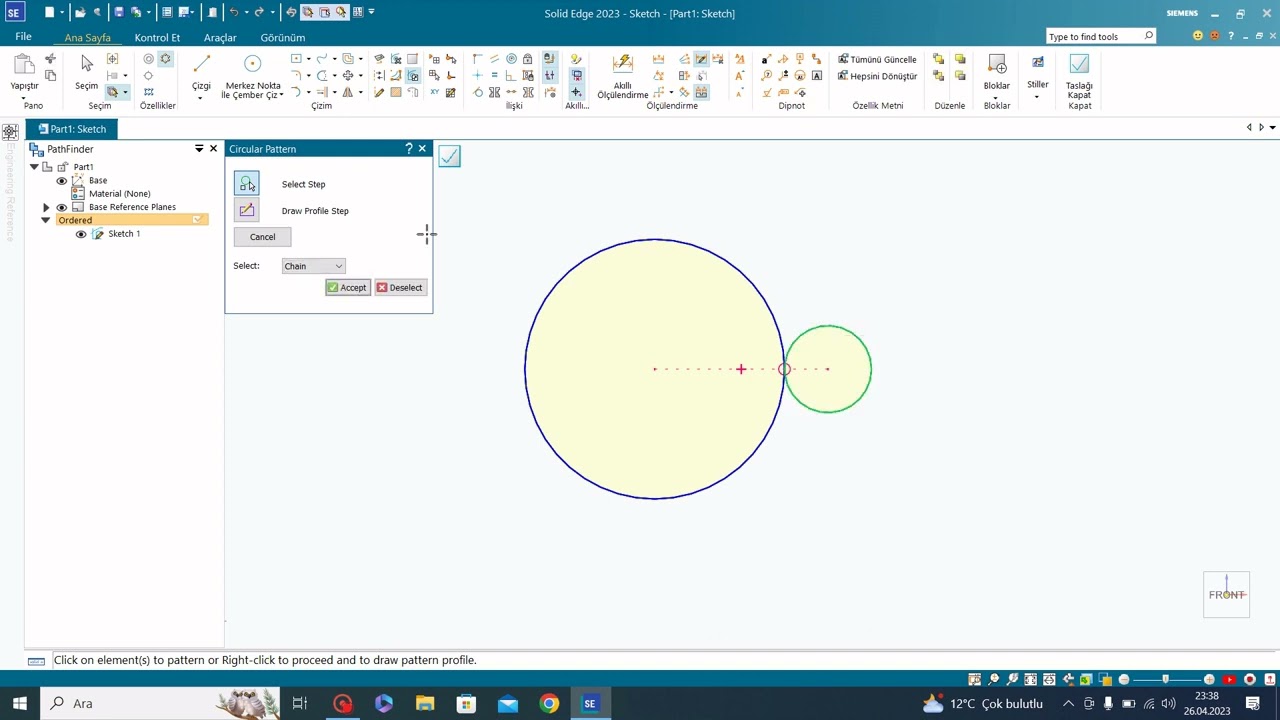Click Hepsini Dönüştür convert all
1280x720 pixels.
coord(877,76)
